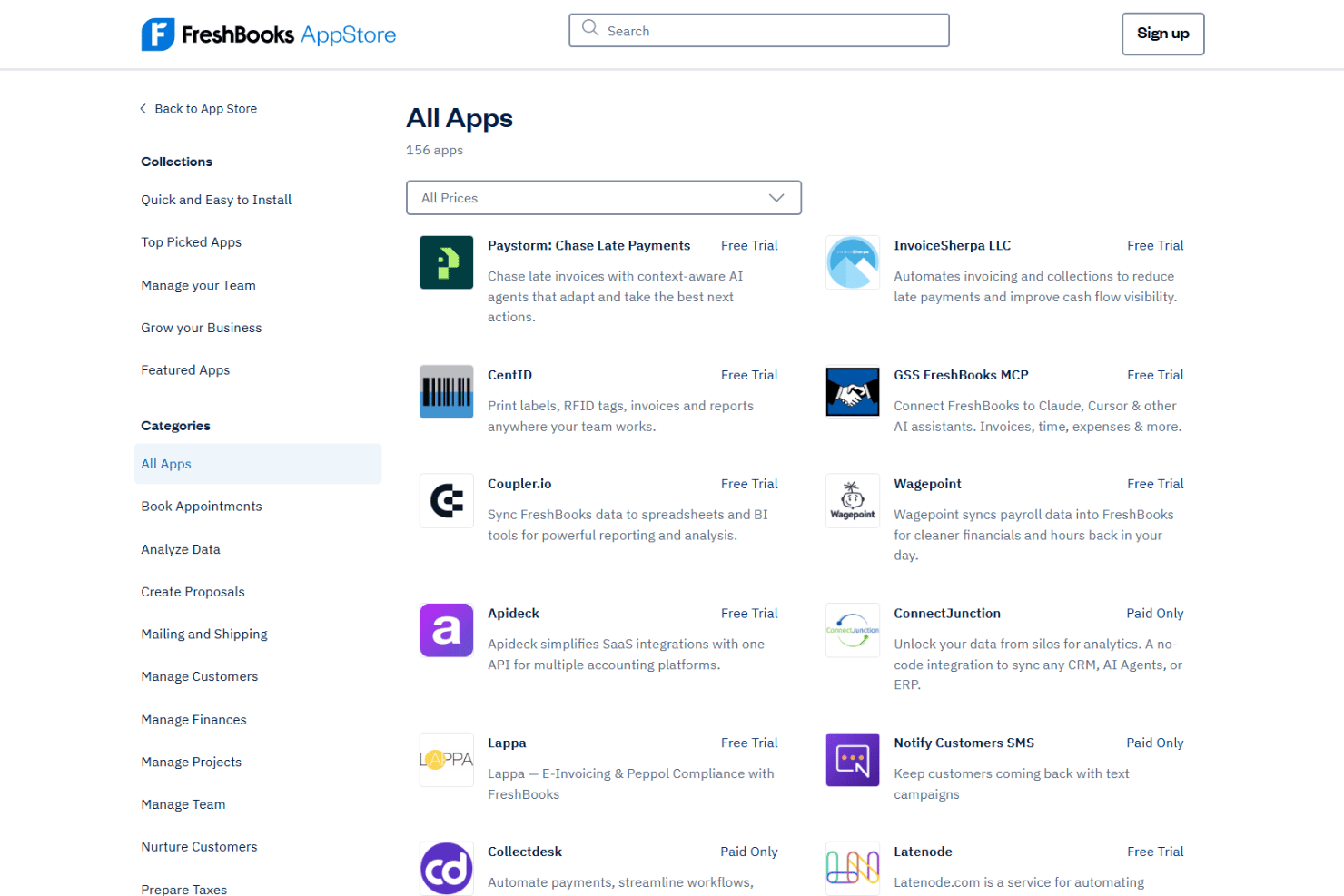This screenshot has width=1344, height=896.
Task: Open Coupler.io title link
Action: 520,484
